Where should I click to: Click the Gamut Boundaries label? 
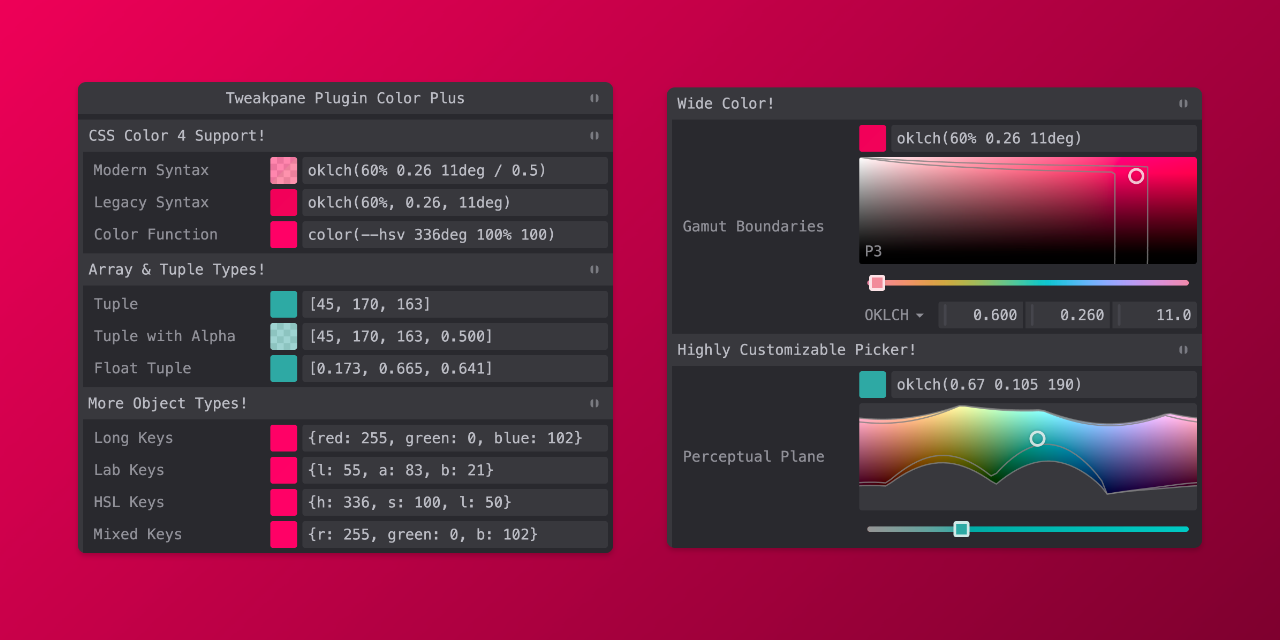click(x=754, y=226)
